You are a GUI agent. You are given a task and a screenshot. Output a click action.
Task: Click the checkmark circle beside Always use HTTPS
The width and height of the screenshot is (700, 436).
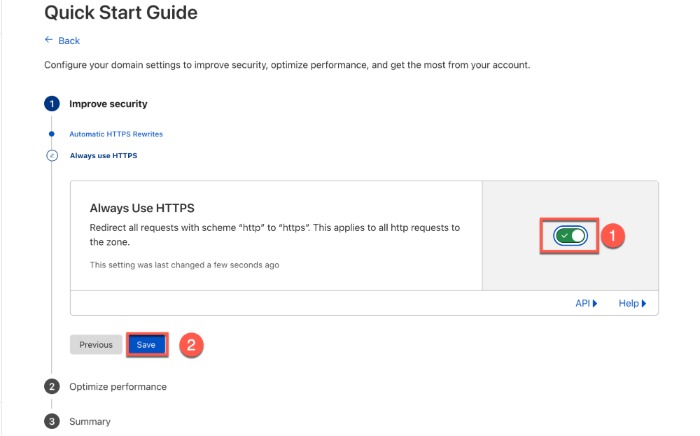pos(52,156)
